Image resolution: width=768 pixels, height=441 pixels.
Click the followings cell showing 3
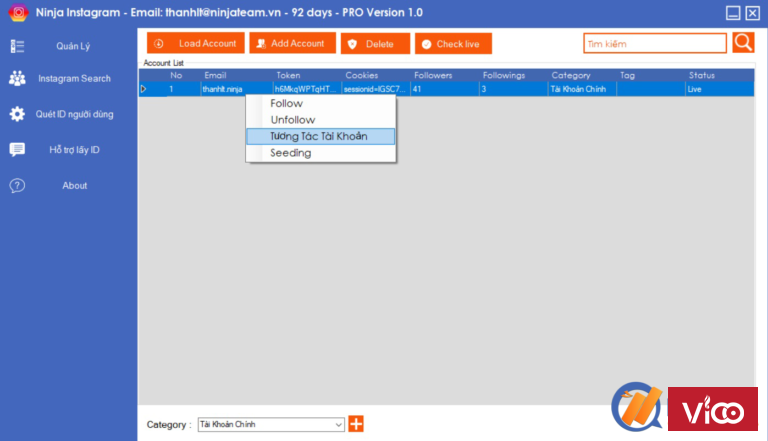coord(513,89)
